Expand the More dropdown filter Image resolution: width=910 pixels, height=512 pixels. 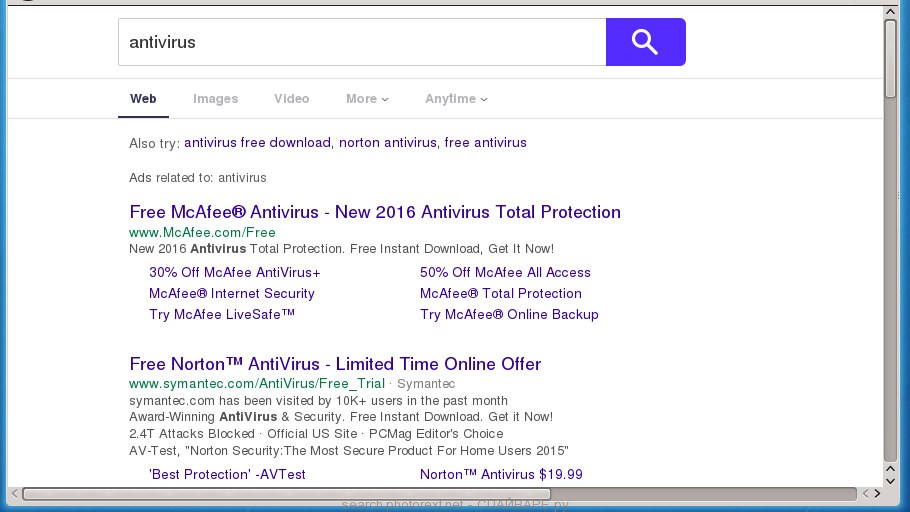367,99
